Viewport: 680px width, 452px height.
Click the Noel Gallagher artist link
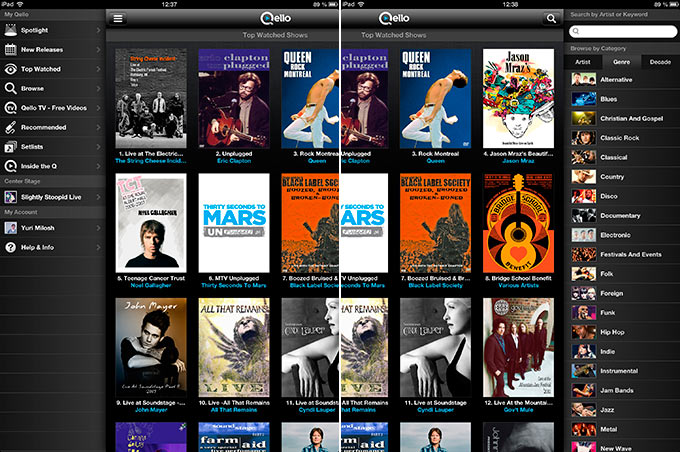[151, 285]
